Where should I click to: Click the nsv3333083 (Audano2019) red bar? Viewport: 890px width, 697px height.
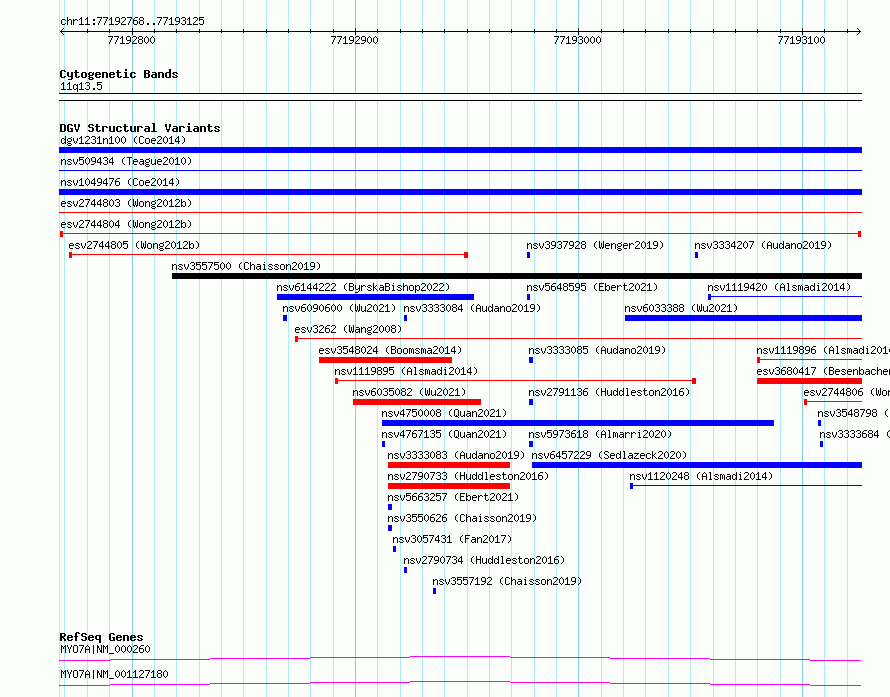(449, 465)
